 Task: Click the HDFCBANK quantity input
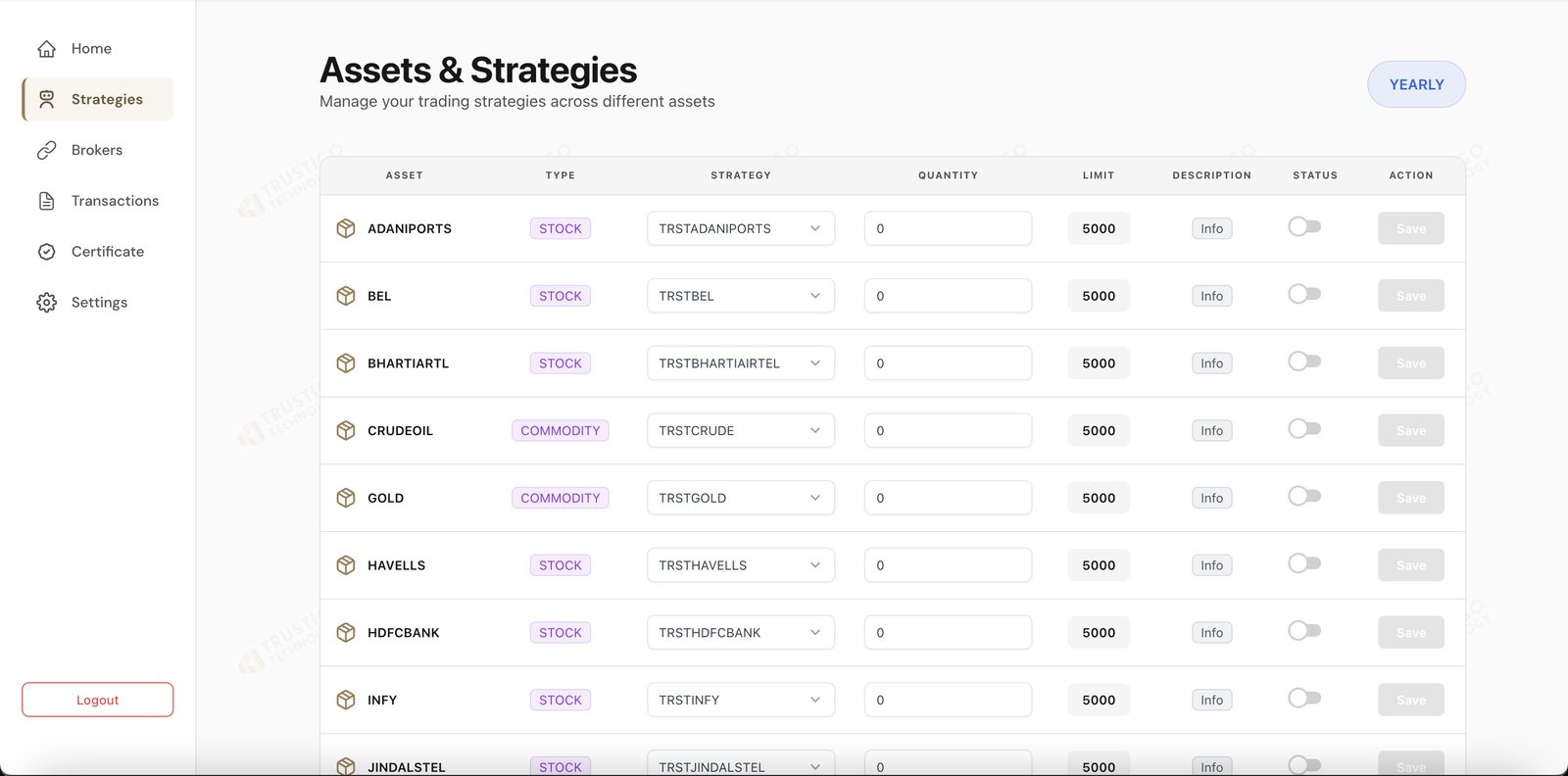pyautogui.click(x=948, y=633)
